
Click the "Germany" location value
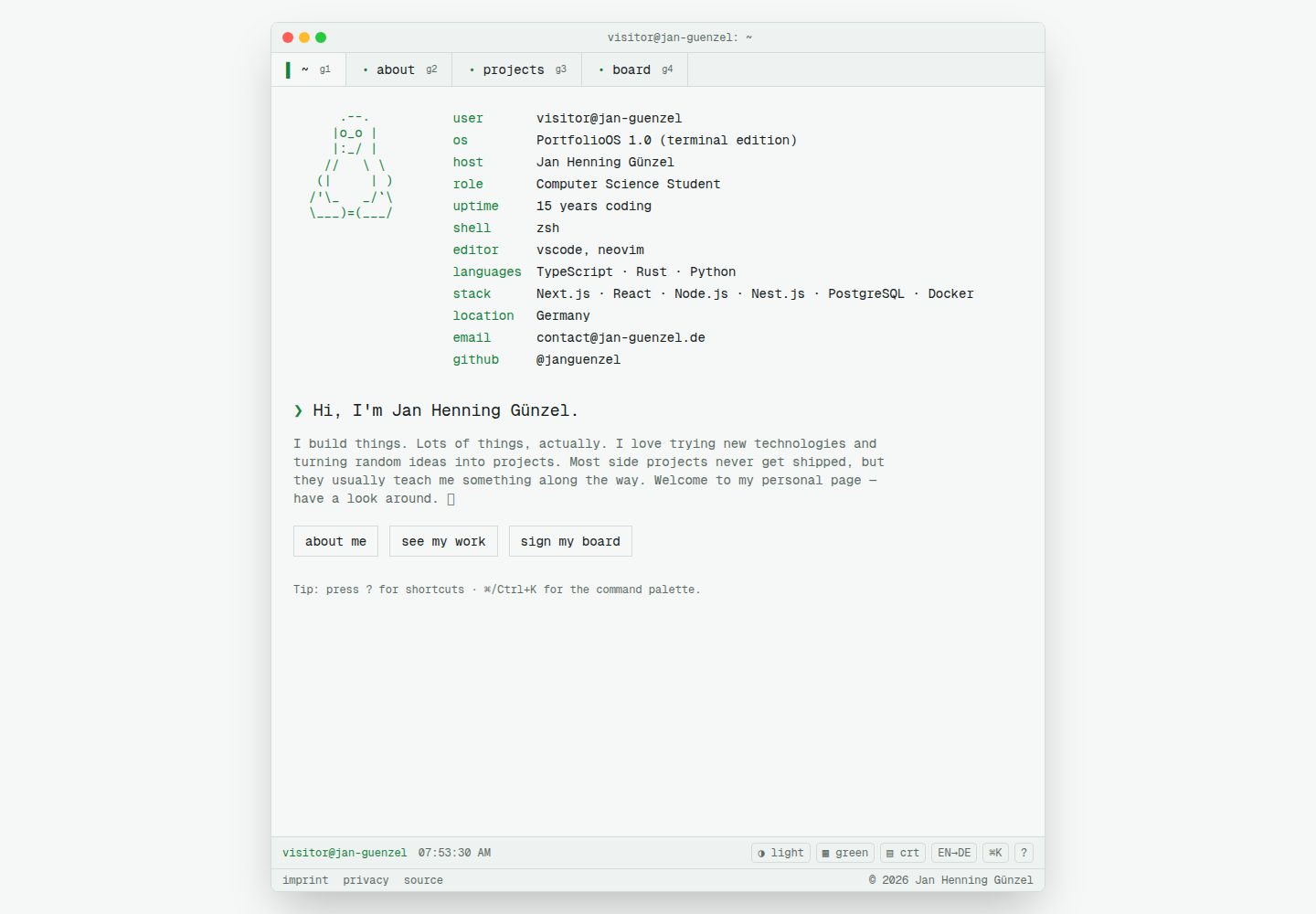pyautogui.click(x=563, y=315)
